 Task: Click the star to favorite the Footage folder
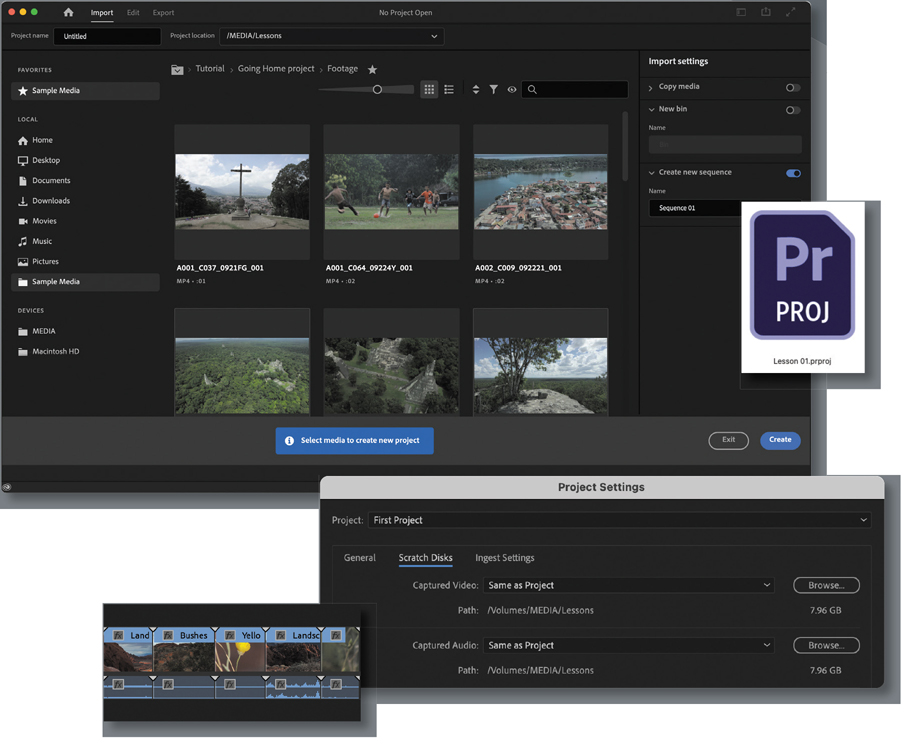(x=372, y=69)
